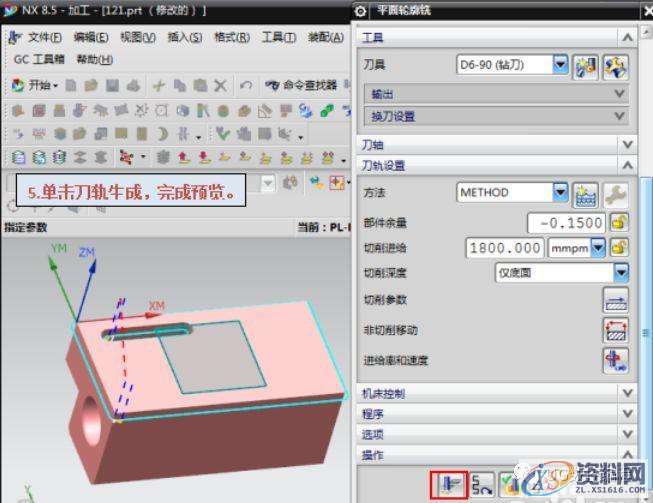Click the copy icon in toolbar

coord(179,86)
